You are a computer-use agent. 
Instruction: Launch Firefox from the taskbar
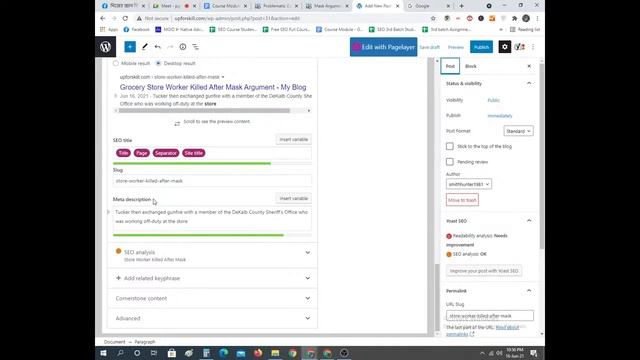(258, 353)
